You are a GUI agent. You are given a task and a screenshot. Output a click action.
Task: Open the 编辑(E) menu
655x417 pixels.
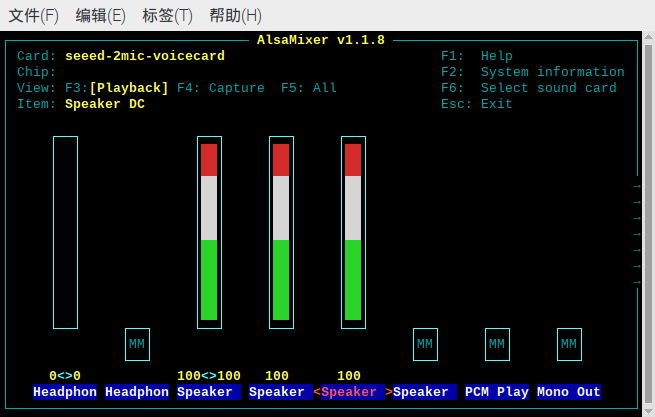click(101, 16)
